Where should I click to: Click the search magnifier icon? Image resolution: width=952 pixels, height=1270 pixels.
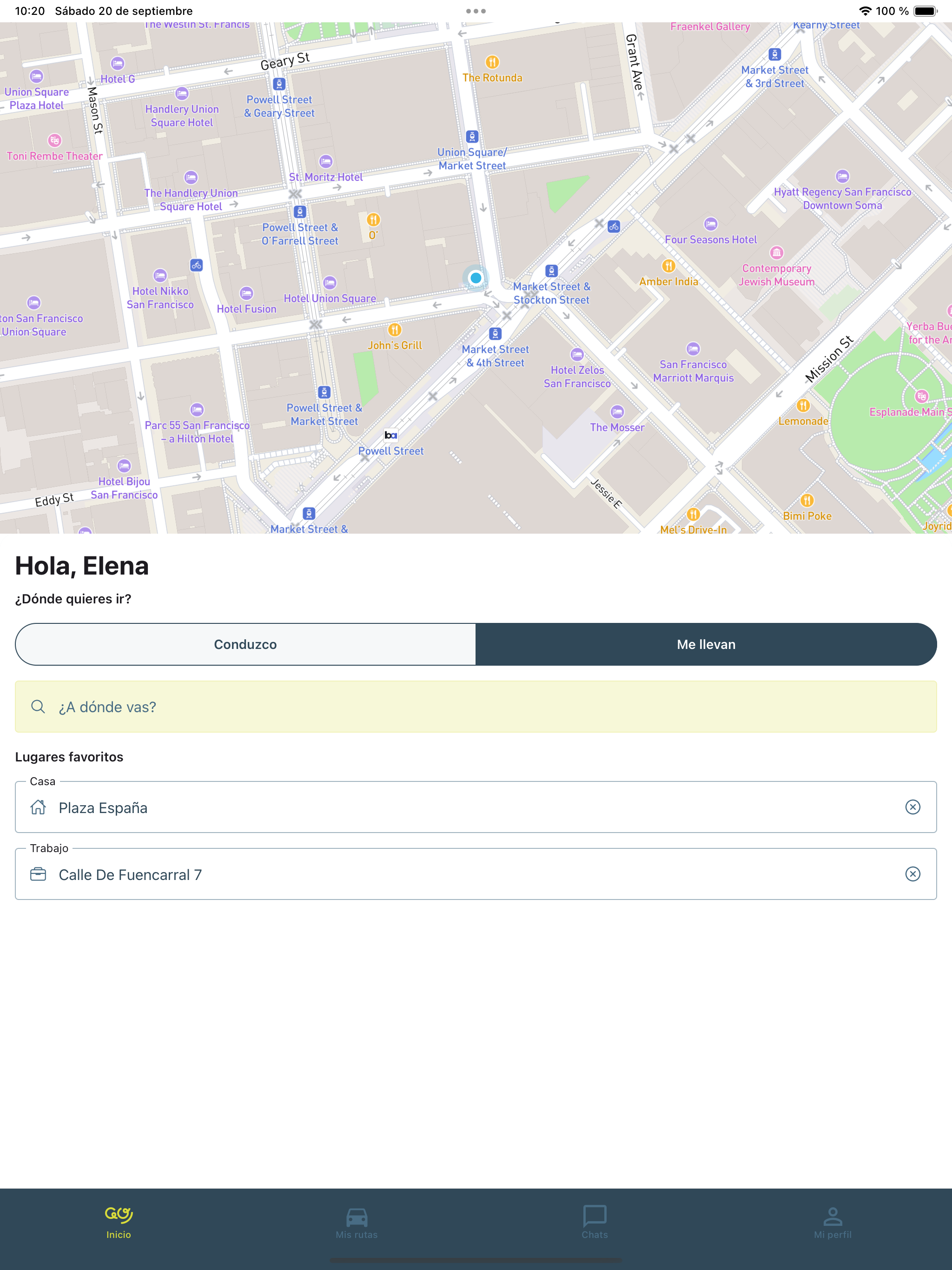38,707
